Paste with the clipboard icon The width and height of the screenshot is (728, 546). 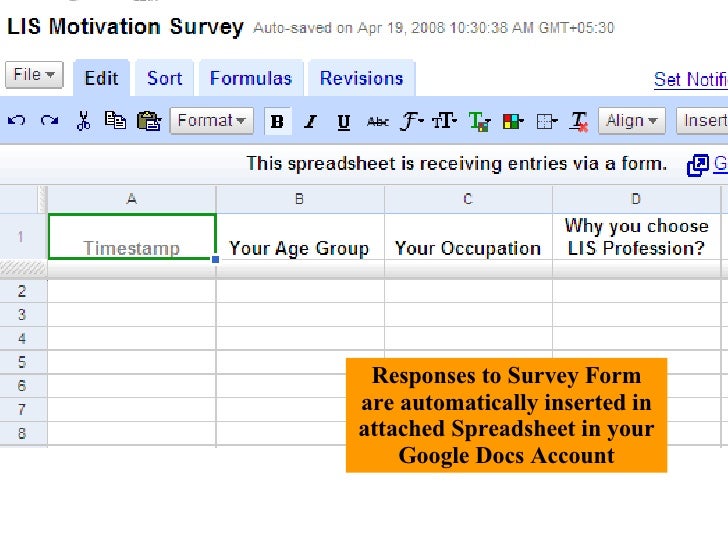point(149,121)
